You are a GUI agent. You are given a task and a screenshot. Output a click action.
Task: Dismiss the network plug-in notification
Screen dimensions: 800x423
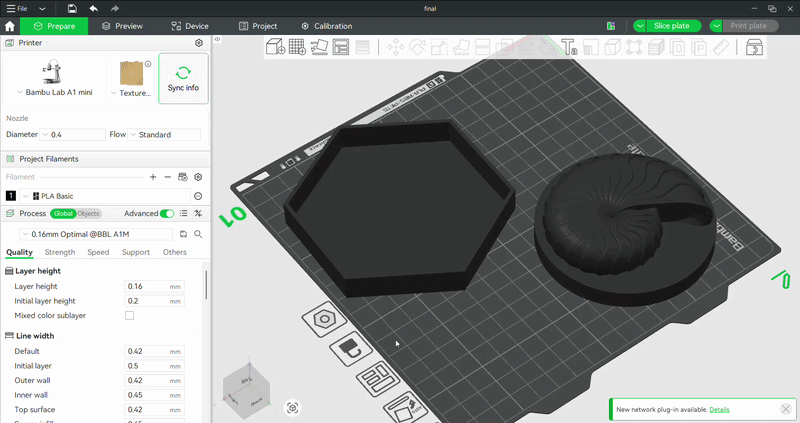pyautogui.click(x=786, y=409)
